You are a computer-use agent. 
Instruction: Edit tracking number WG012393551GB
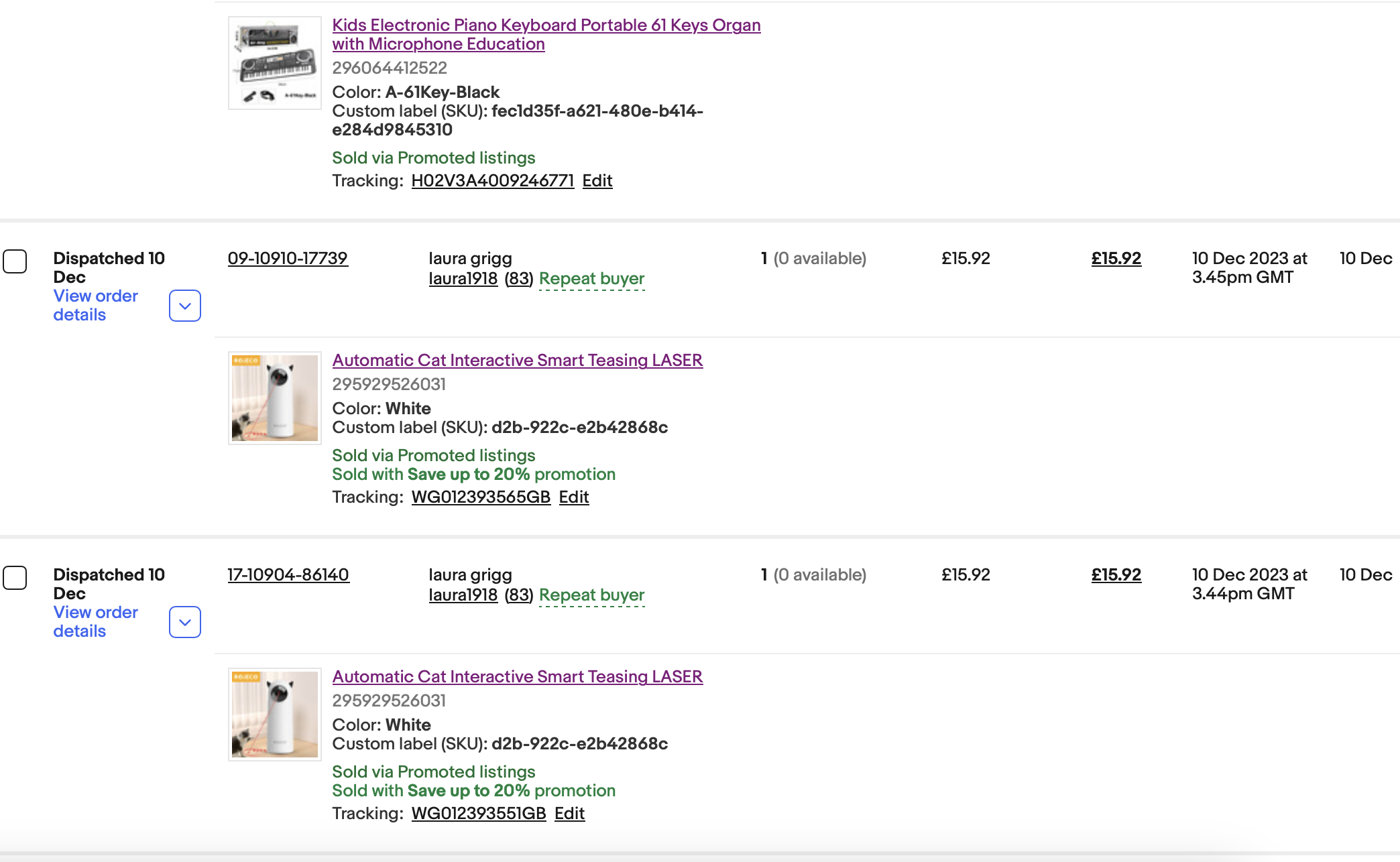[570, 814]
